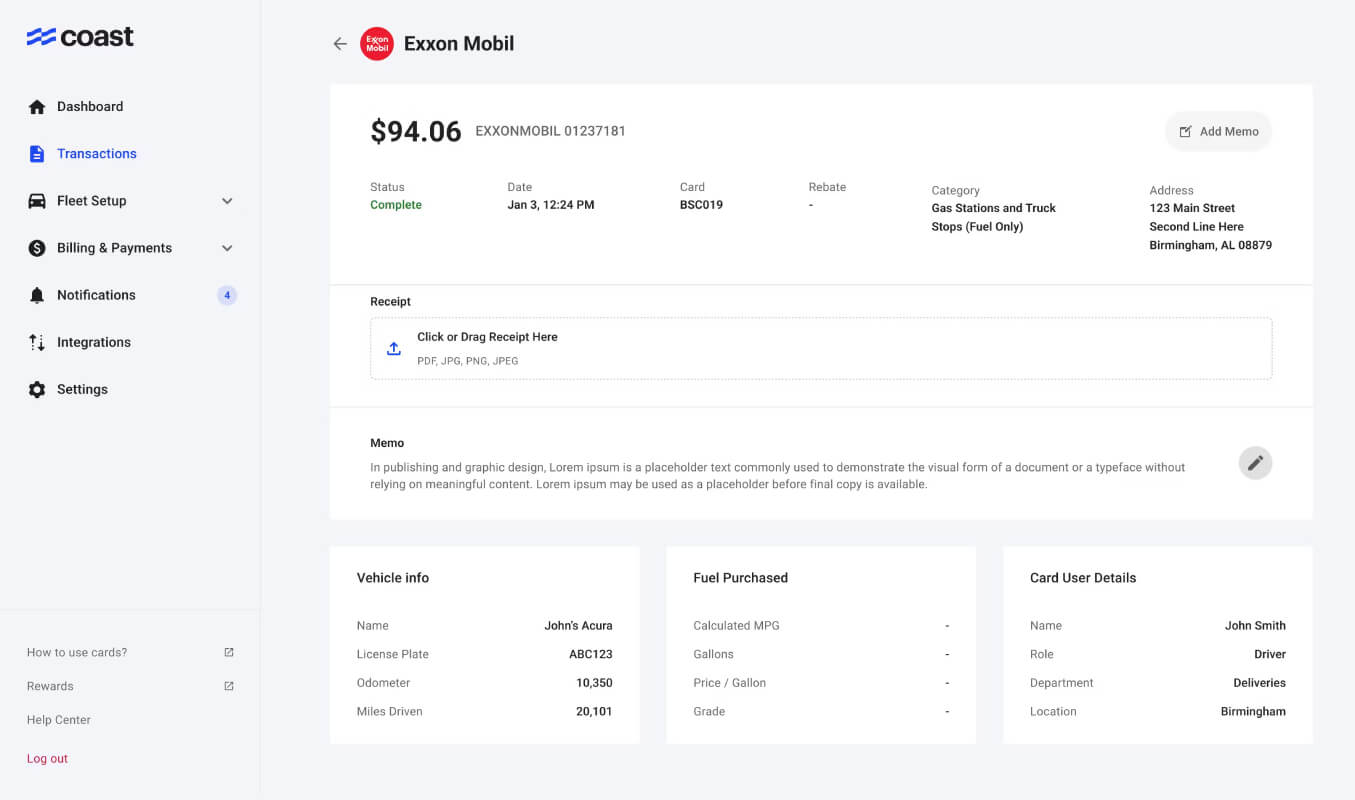Screen dimensions: 1355x800
Task: Click the $94.06 transaction amount
Action: [x=416, y=131]
